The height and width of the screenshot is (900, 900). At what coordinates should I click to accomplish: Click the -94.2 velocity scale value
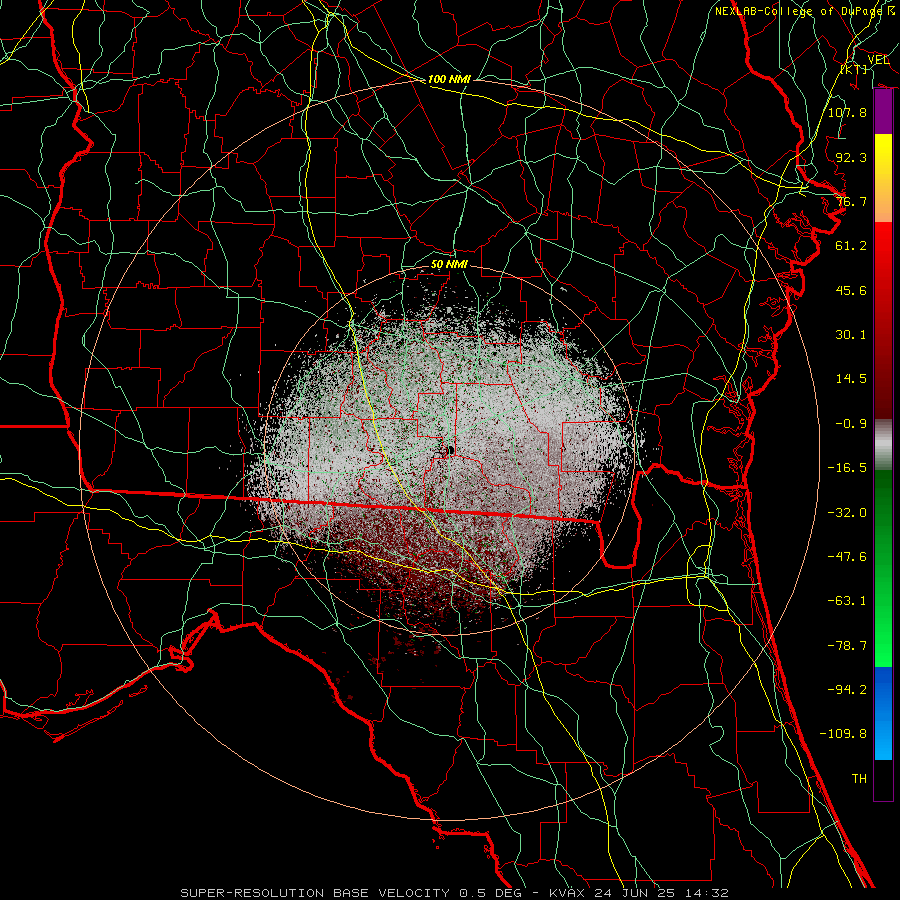tap(847, 689)
